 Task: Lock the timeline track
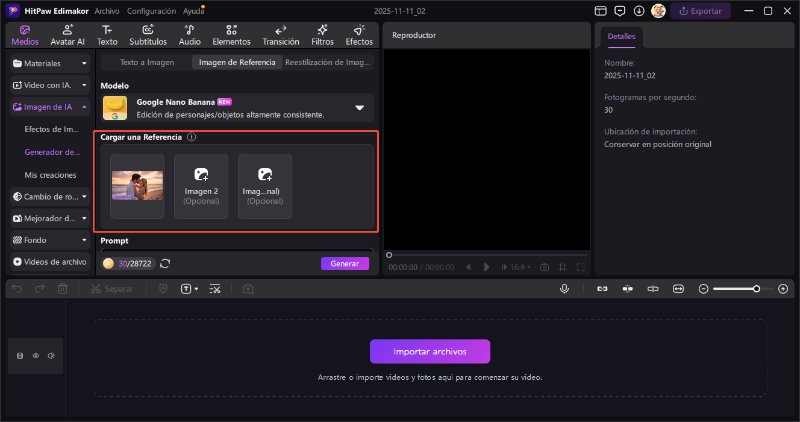(x=20, y=356)
